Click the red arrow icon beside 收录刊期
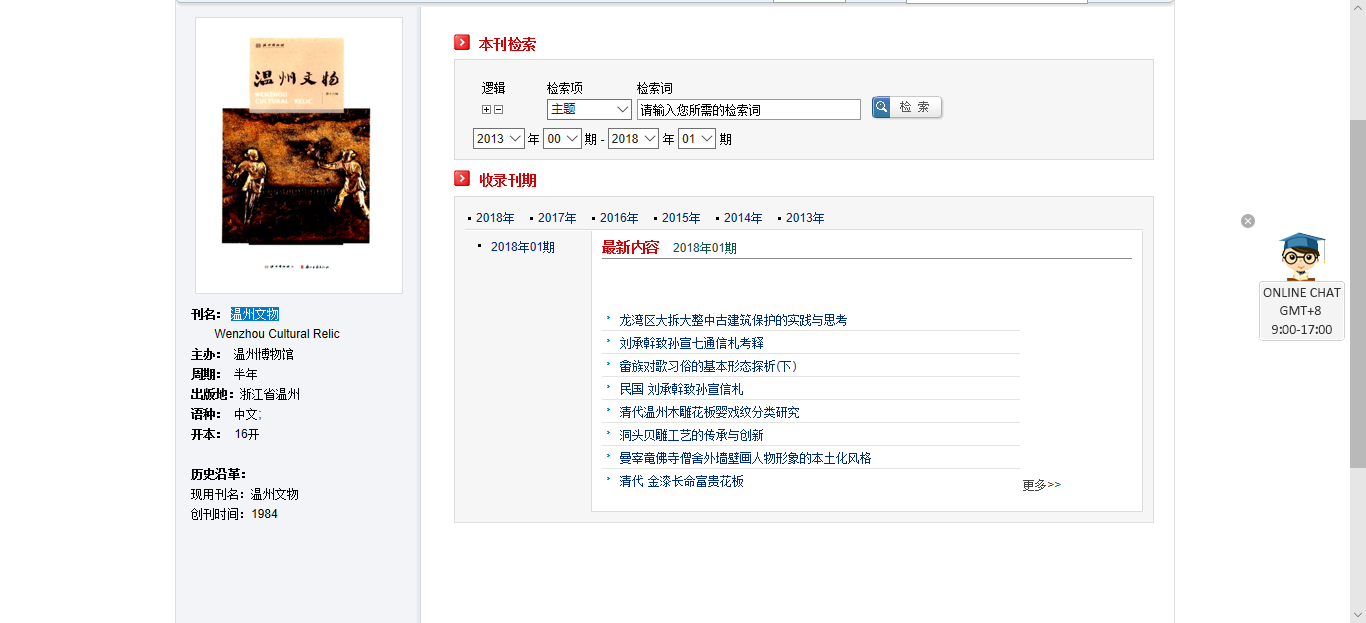 [x=462, y=179]
